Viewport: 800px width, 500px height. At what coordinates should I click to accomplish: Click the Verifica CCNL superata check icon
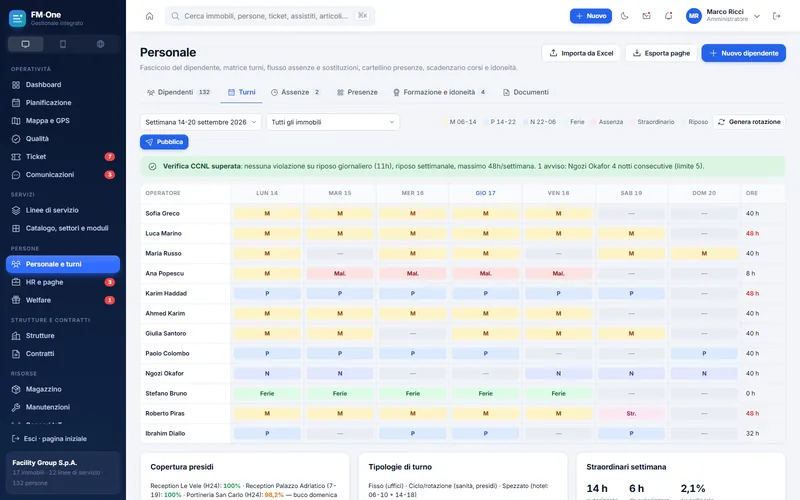[x=152, y=166]
